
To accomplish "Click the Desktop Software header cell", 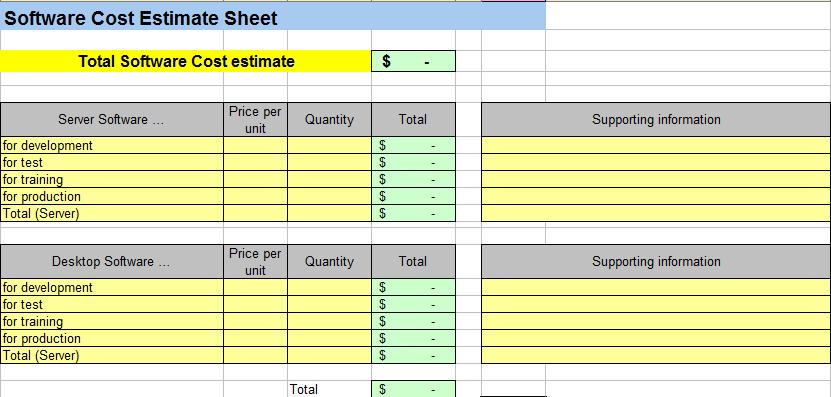I will pos(112,261).
